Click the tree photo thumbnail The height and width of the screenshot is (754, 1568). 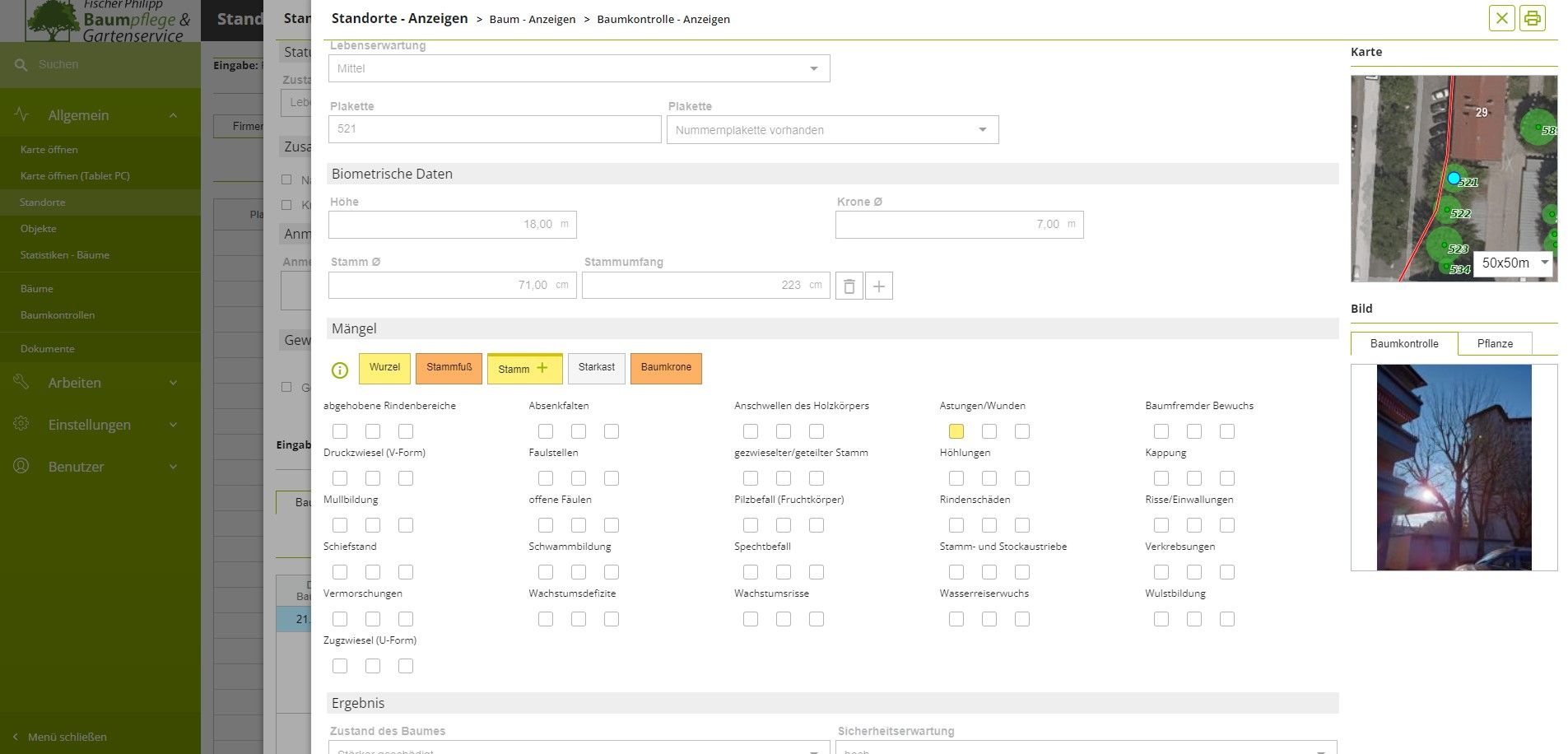[x=1454, y=468]
